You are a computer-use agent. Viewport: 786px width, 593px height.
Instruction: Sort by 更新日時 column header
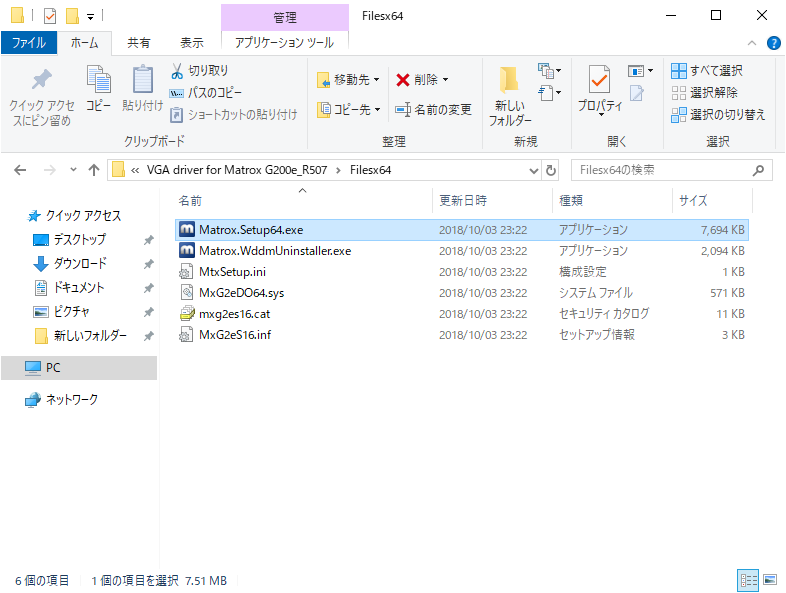coord(492,201)
